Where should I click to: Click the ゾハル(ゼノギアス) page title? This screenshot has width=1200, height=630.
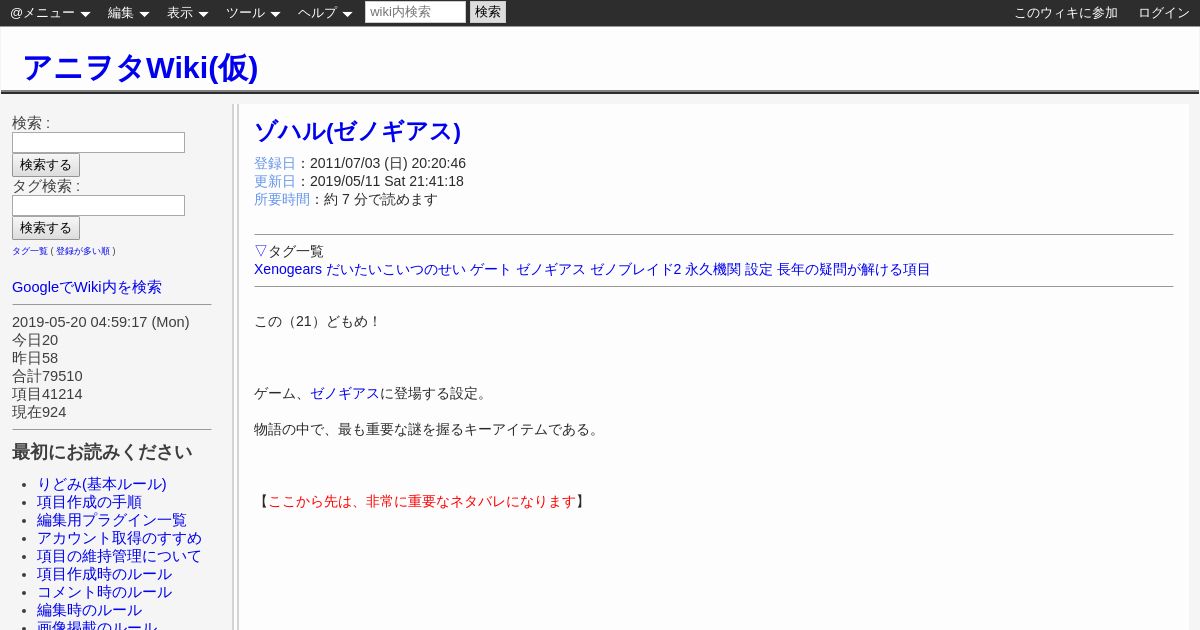[x=357, y=131]
